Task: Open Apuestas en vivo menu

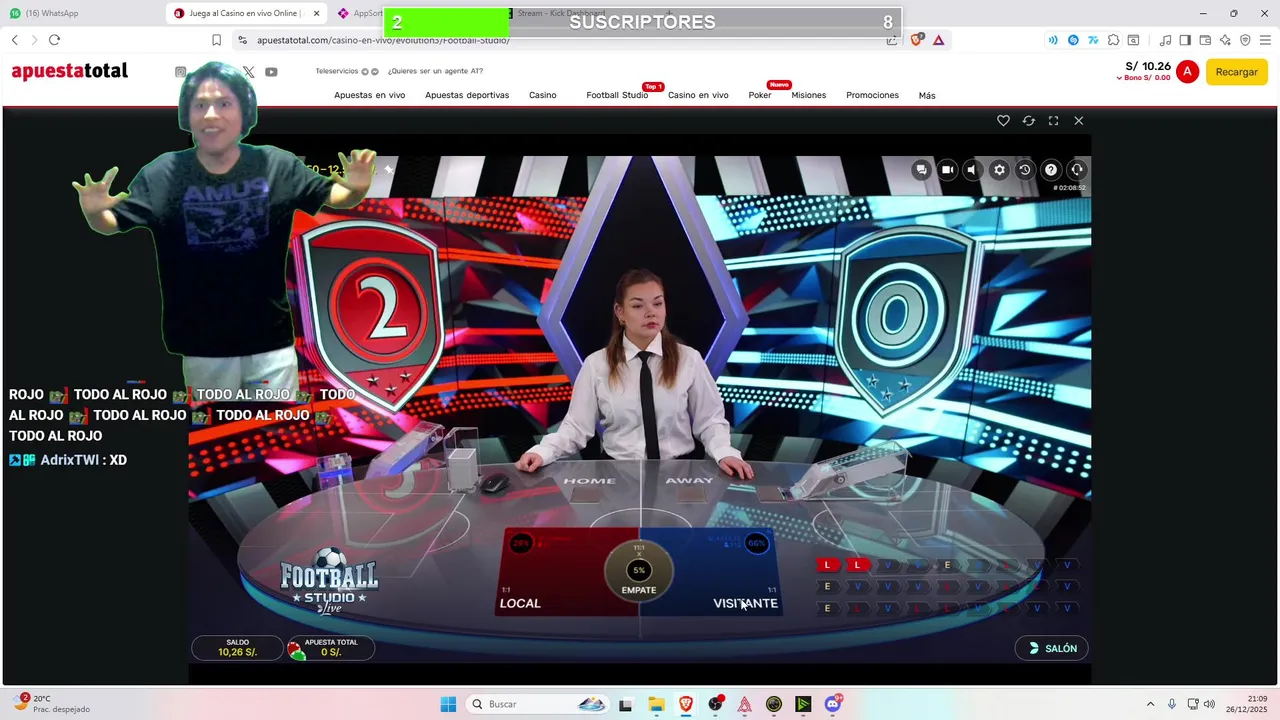Action: pos(369,95)
